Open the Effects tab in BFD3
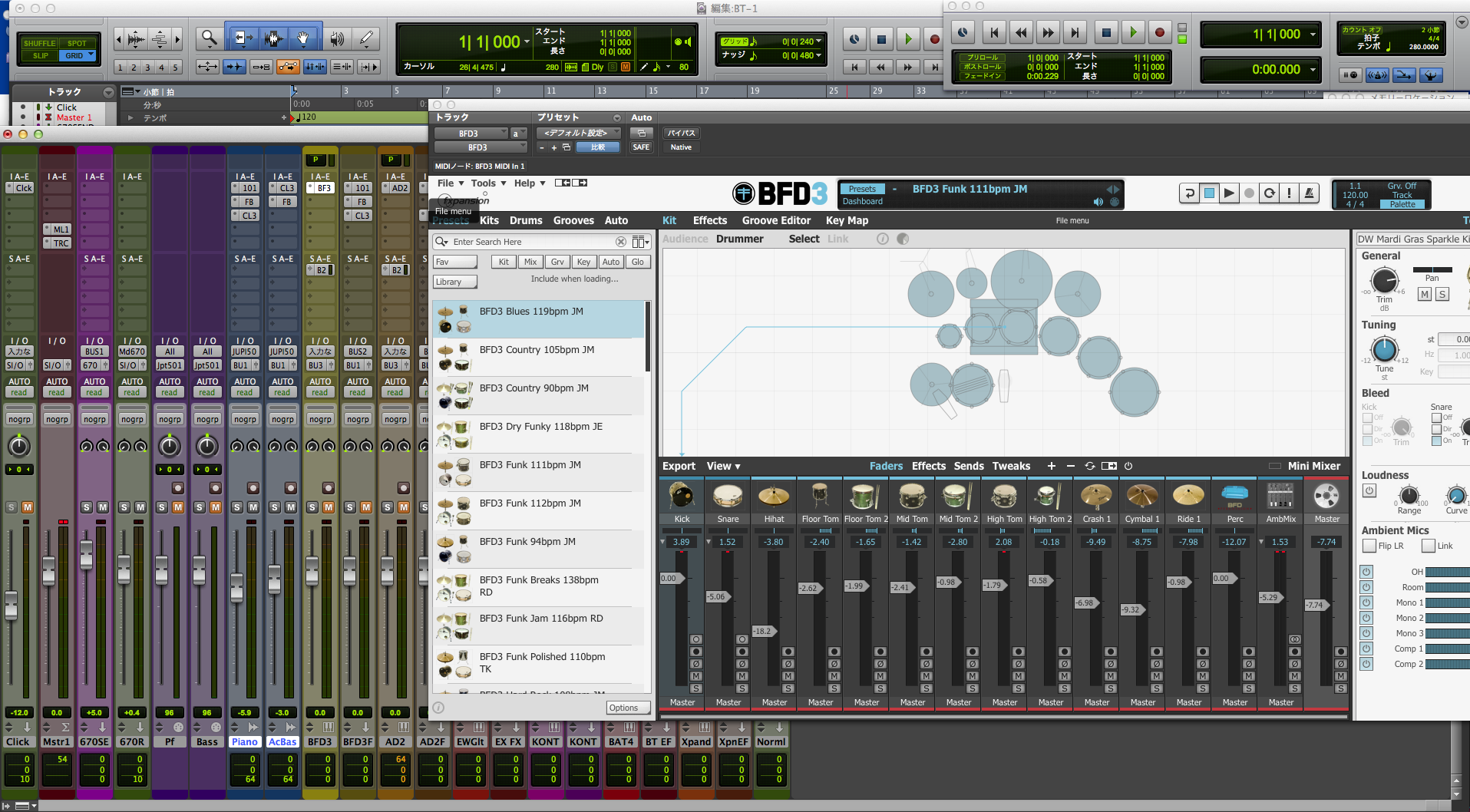 pyautogui.click(x=709, y=220)
